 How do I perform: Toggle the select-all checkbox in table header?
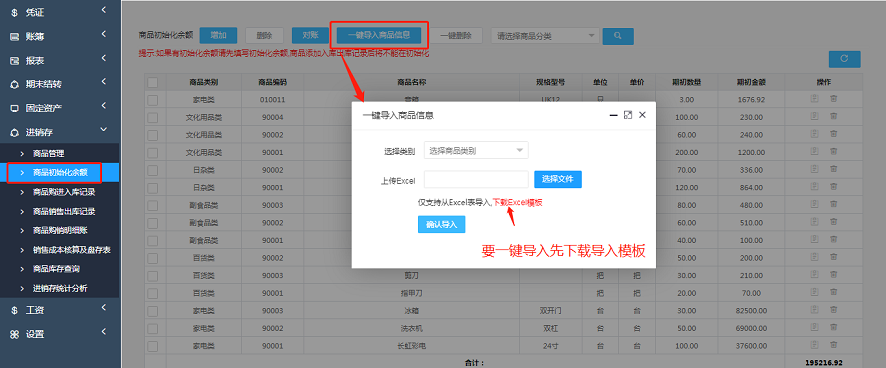(153, 83)
